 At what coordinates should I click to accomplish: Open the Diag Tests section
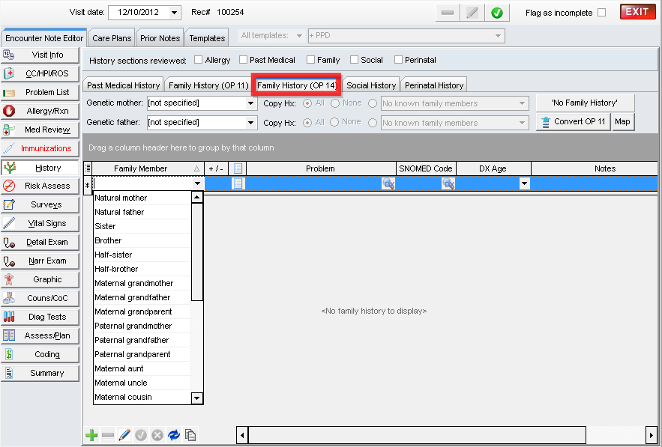click(40, 317)
